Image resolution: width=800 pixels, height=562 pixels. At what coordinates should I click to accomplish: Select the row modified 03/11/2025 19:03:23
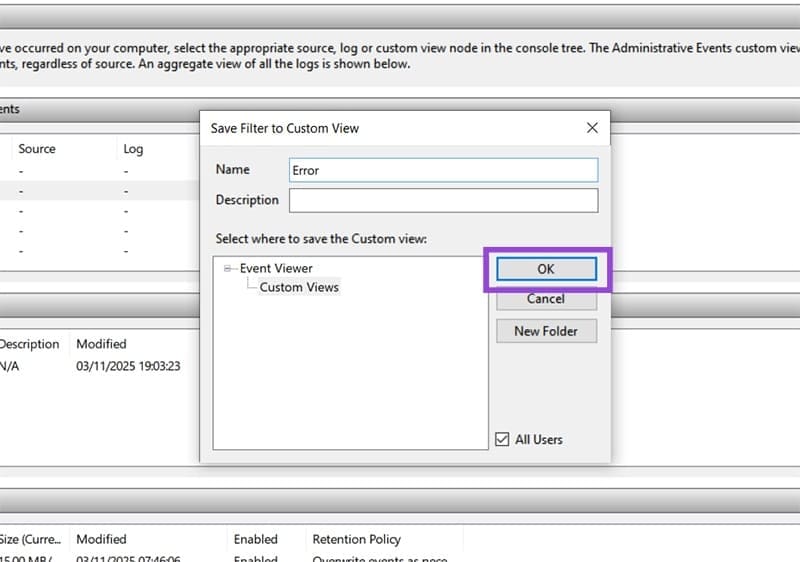[x=128, y=366]
